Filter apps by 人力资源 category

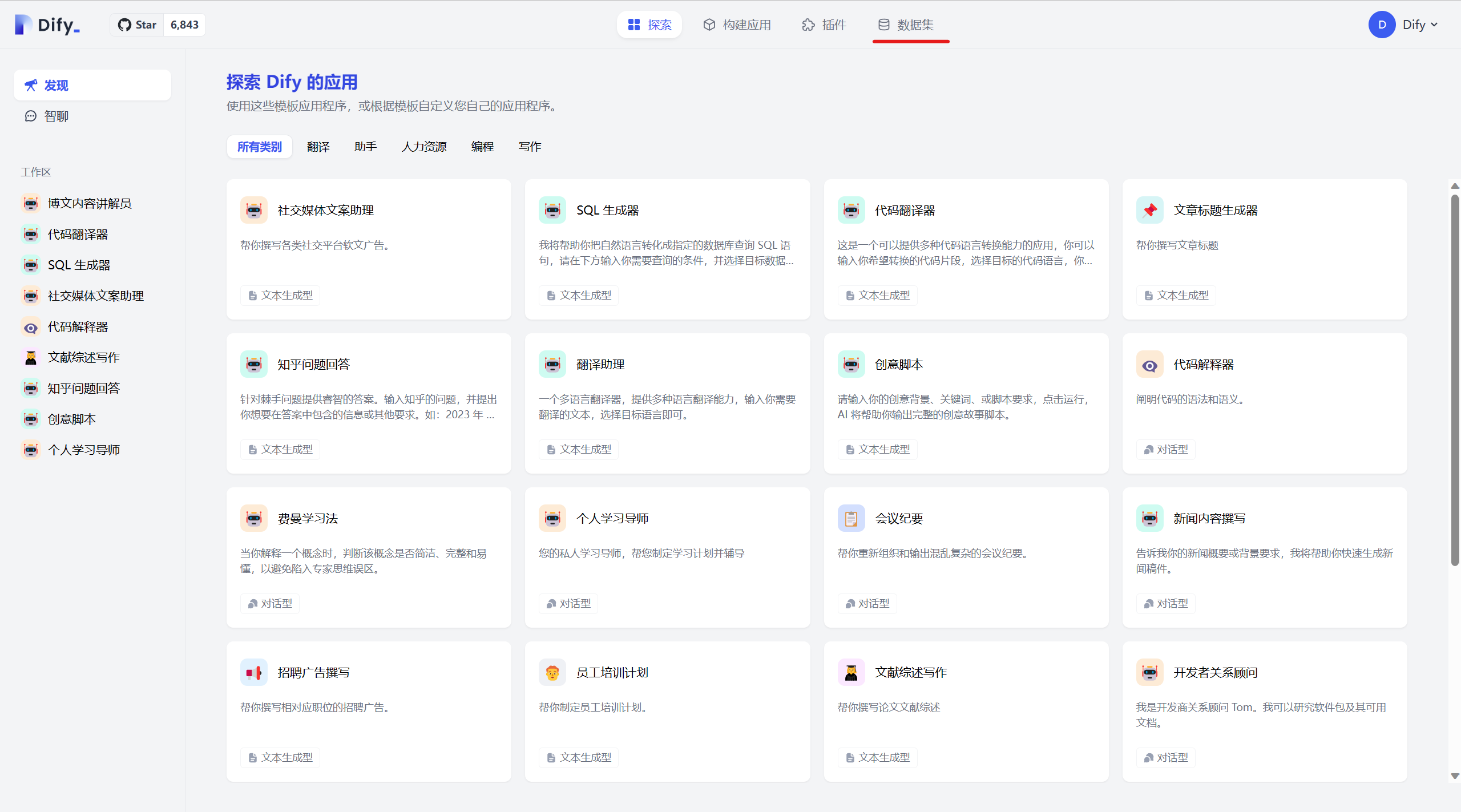coord(423,147)
